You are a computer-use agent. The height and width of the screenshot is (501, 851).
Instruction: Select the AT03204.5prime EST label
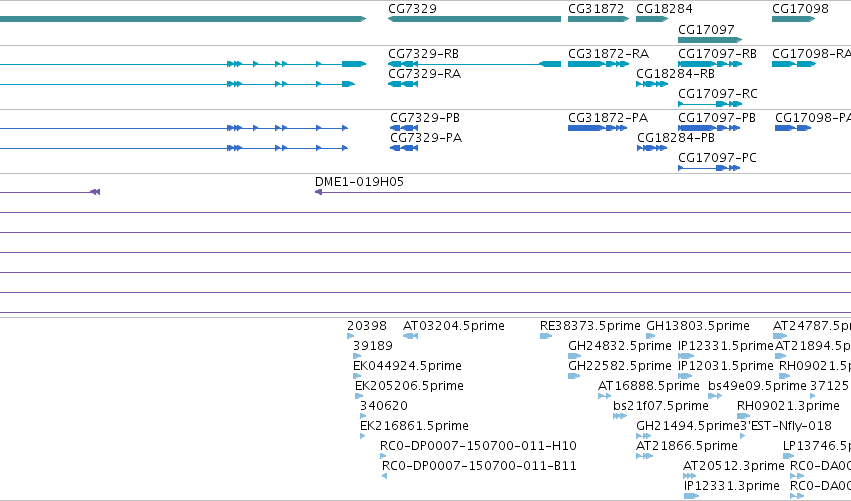(x=454, y=326)
